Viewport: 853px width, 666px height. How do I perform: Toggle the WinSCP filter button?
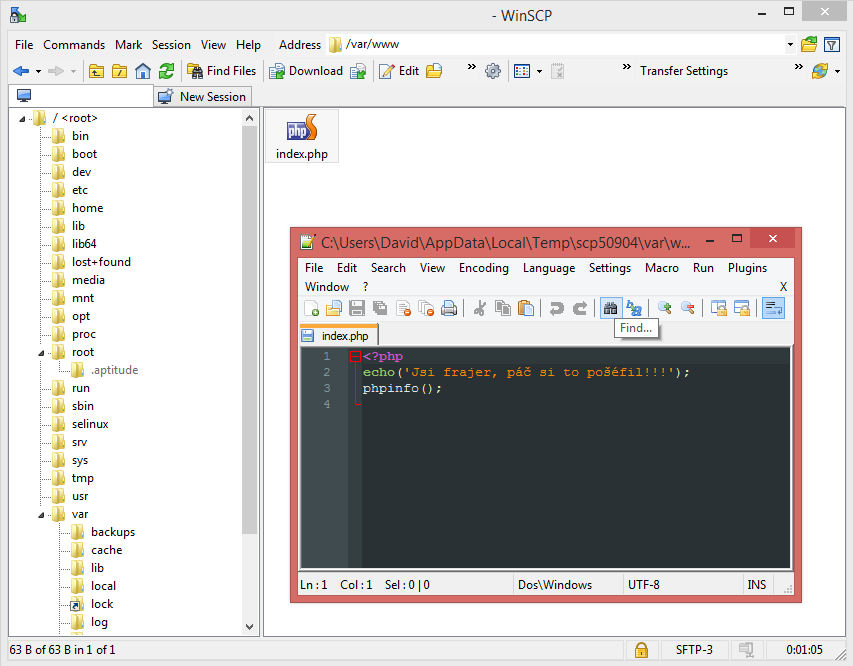coord(832,45)
